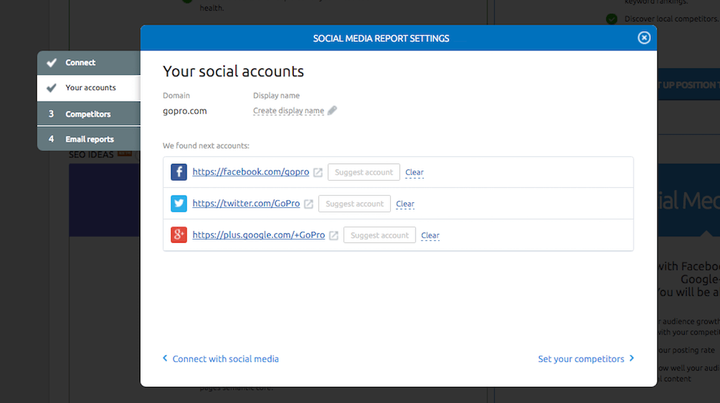720x403 pixels.
Task: Click the Google Plus logo icon
Action: (x=179, y=235)
